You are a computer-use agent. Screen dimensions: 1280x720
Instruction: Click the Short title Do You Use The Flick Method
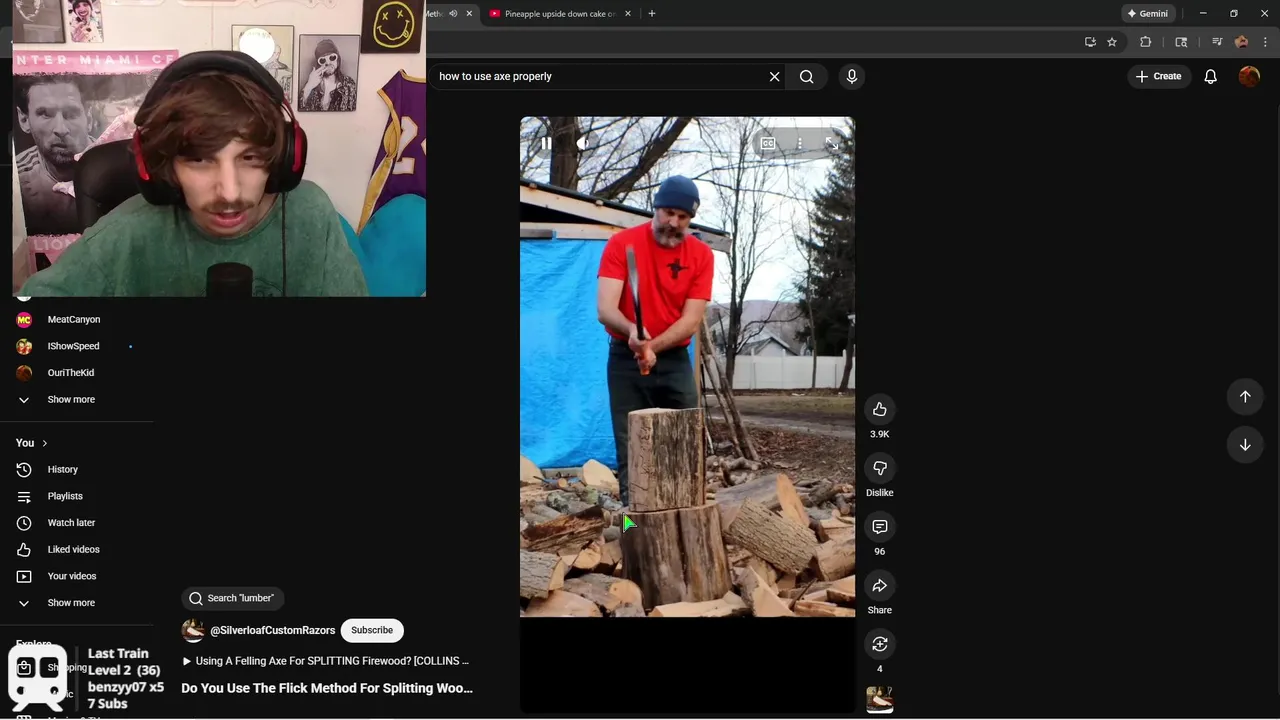[x=327, y=688]
